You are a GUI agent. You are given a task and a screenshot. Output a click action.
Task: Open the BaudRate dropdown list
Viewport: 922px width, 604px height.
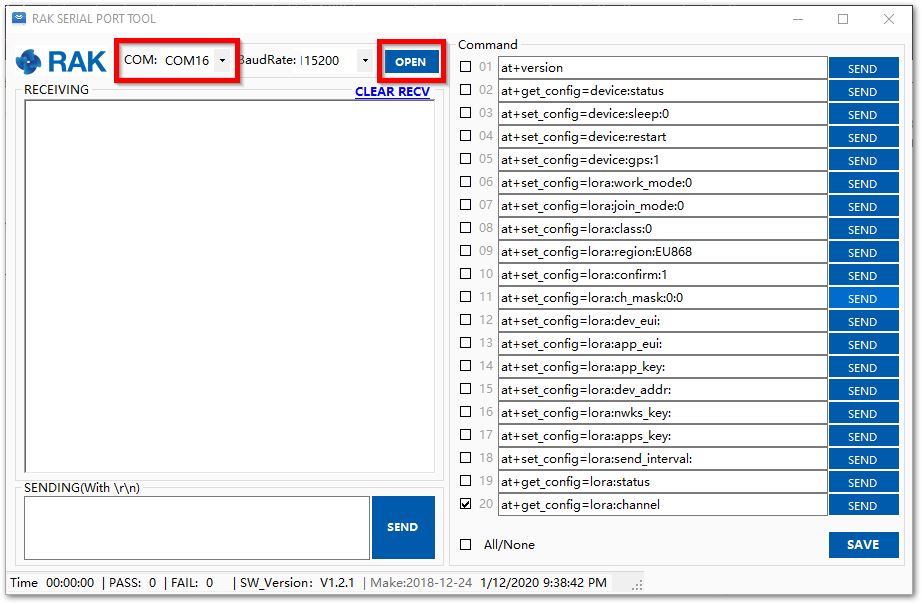coord(365,61)
